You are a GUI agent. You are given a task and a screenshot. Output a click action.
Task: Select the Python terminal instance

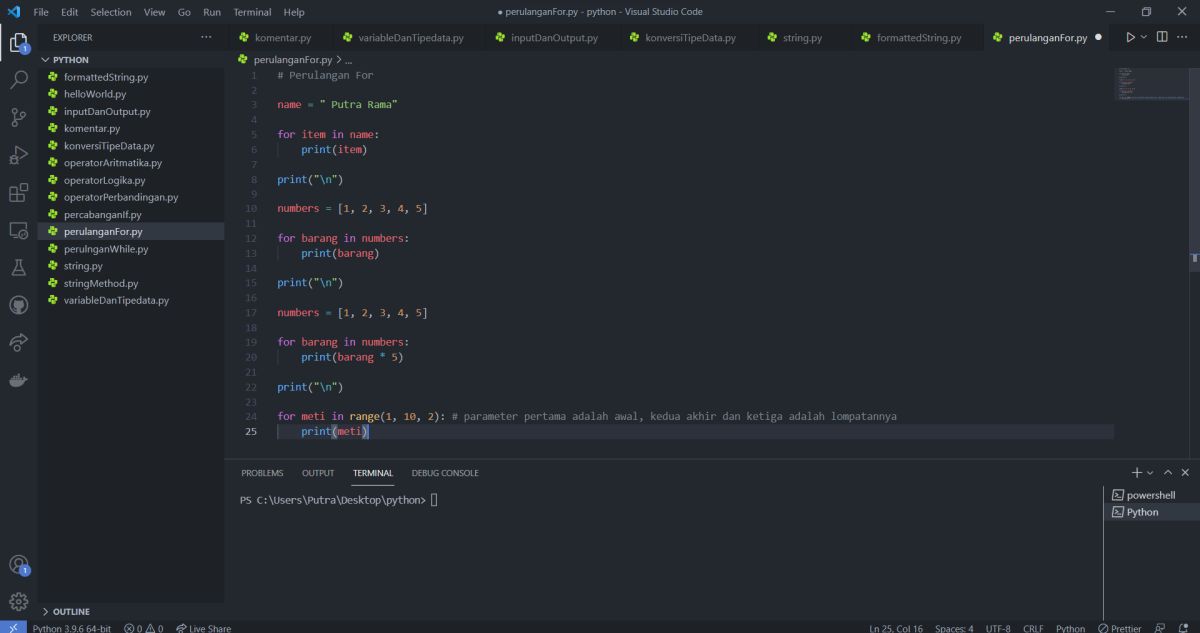click(1152, 512)
